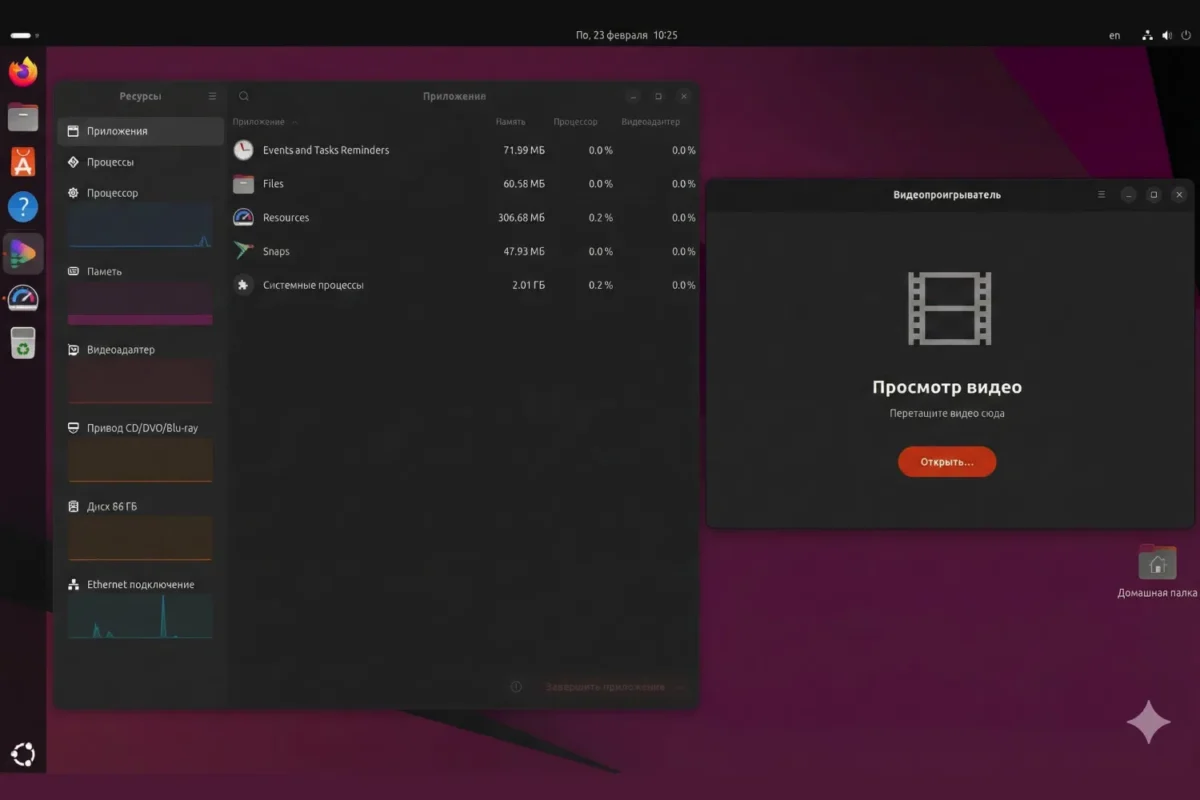Open the Привод CD/DVD/Blu-ray section

coord(140,427)
